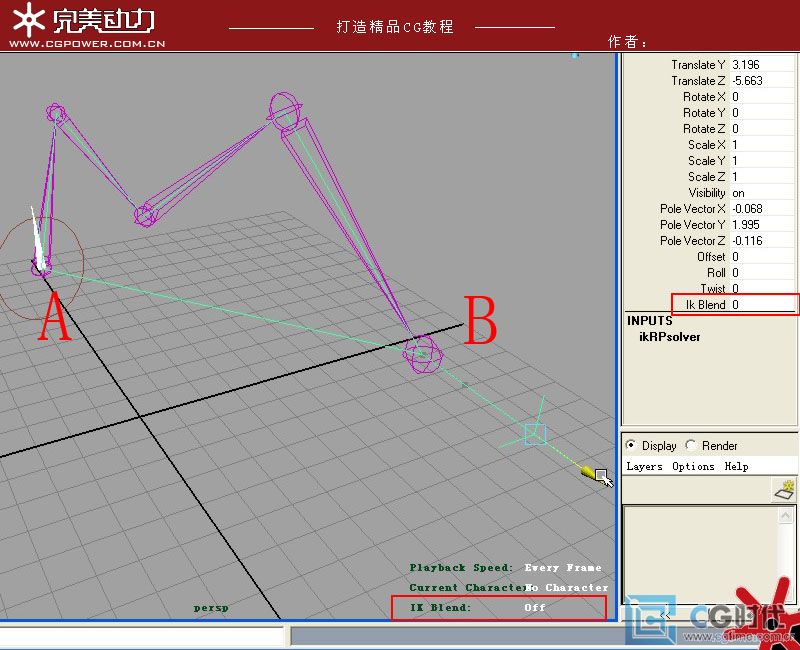This screenshot has width=800, height=650.
Task: Click the Playback Speed HUD text
Action: tap(506, 567)
